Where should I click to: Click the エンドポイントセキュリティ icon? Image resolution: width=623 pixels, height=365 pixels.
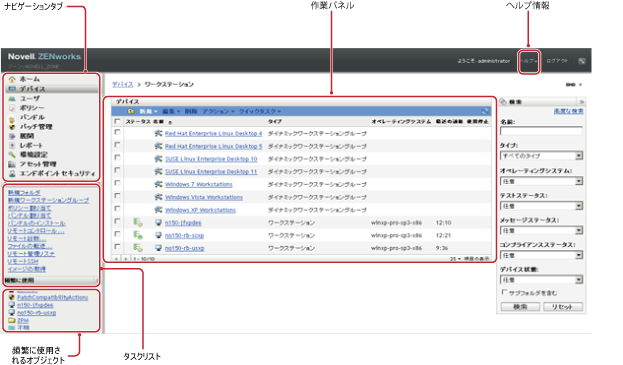point(12,174)
